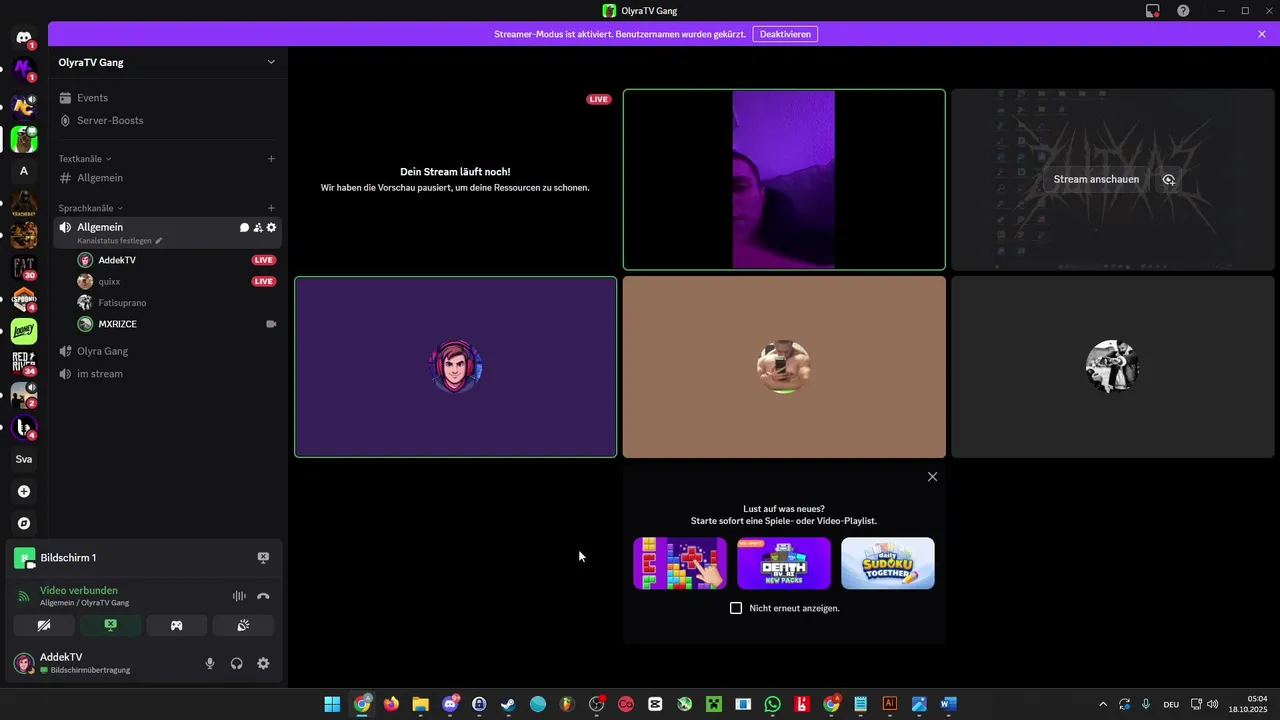
Task: Open Discord inbox icon in title bar
Action: tap(1153, 11)
